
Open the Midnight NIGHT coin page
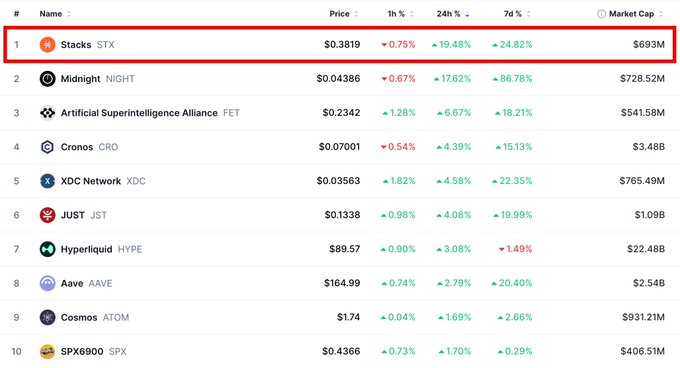[98, 79]
